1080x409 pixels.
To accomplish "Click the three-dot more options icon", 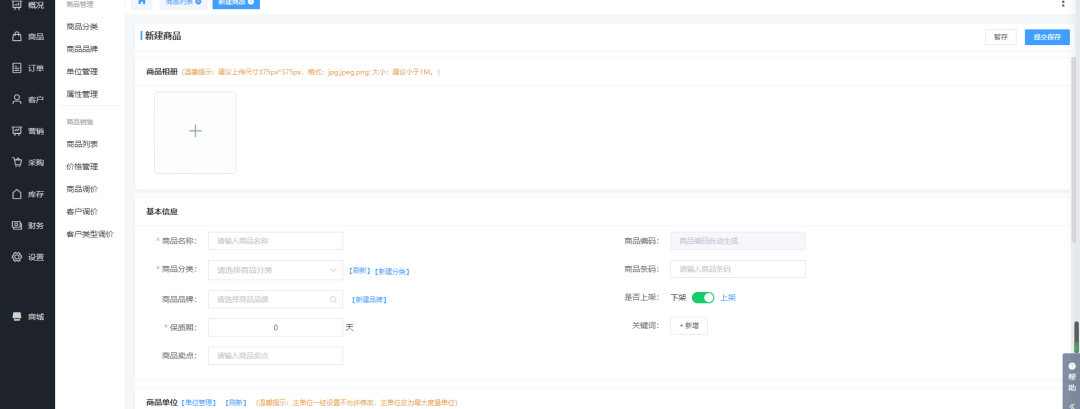I will pyautogui.click(x=1063, y=4).
